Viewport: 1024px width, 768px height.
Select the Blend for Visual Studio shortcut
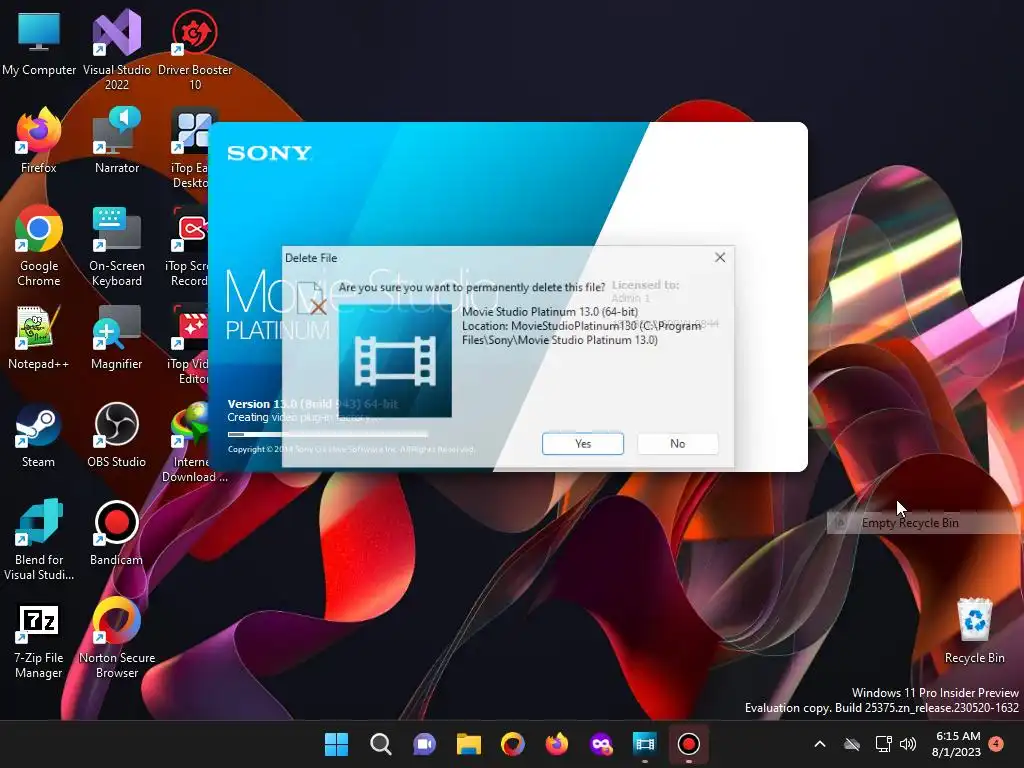pos(39,539)
